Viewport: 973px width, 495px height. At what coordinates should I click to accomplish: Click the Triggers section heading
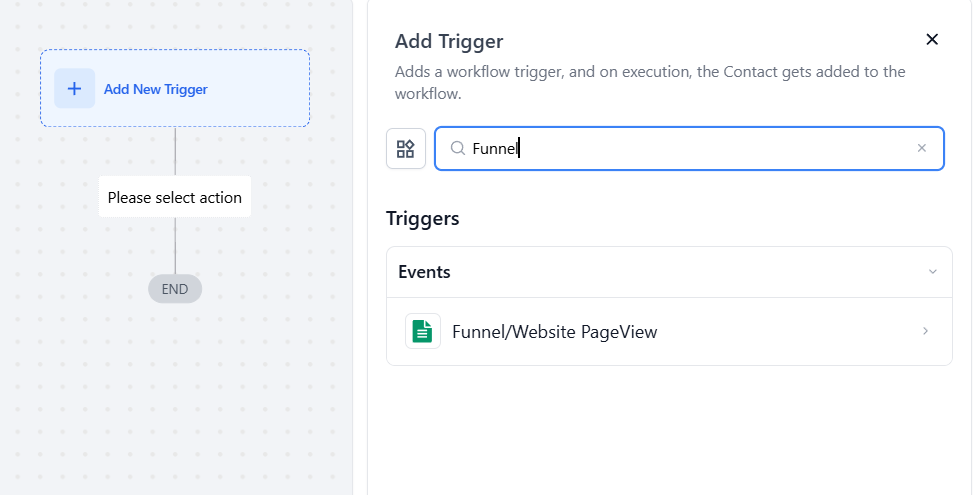click(423, 218)
